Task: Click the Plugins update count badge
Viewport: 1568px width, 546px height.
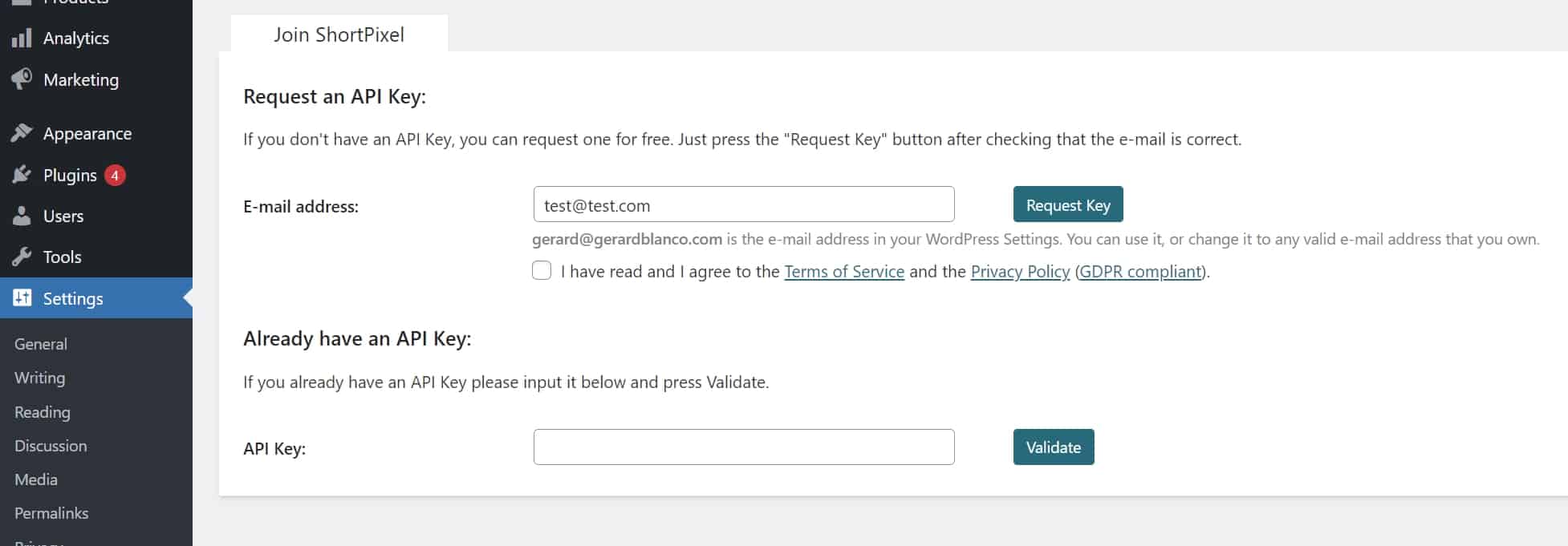Action: [x=115, y=175]
